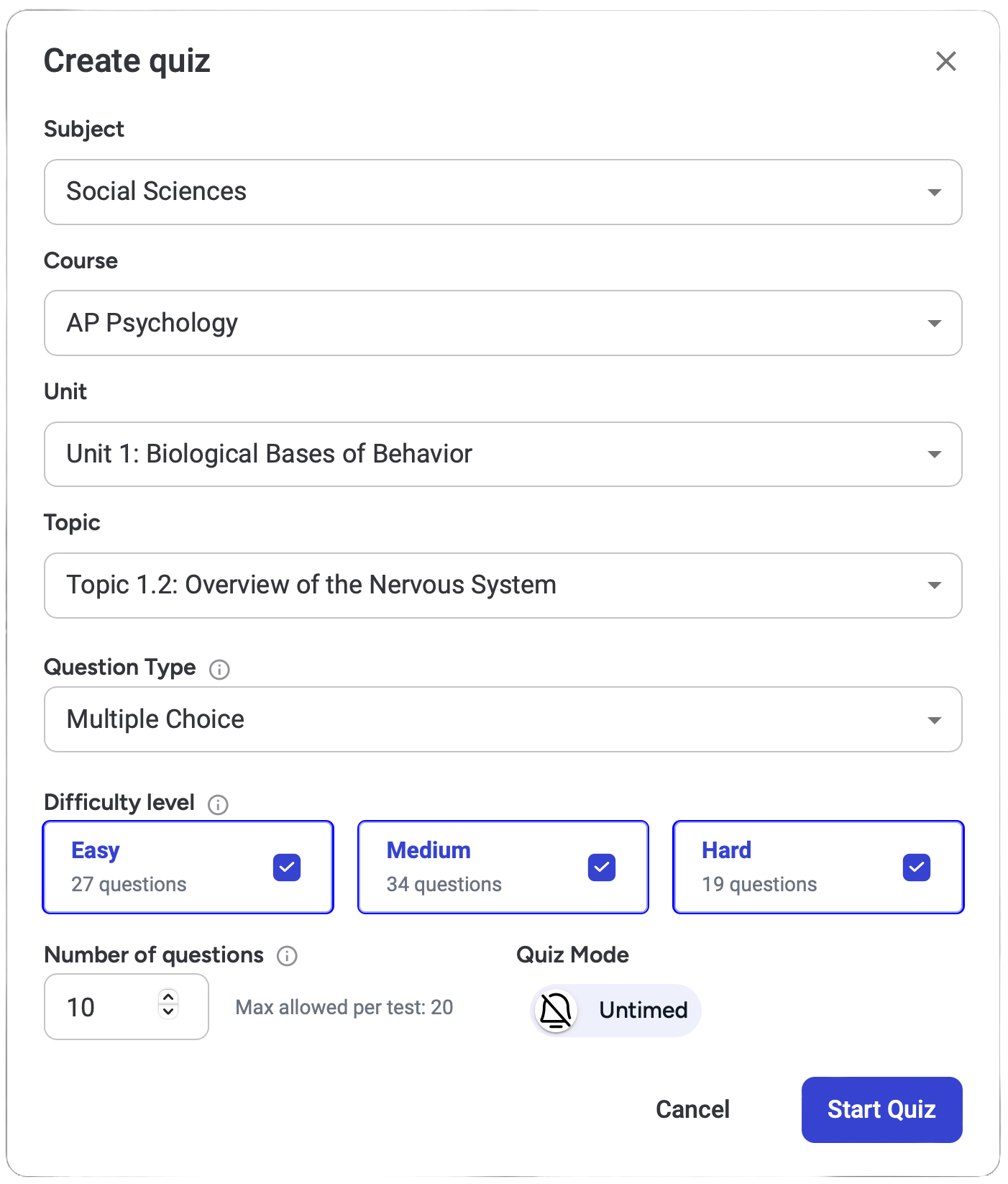Click the crossed-out bell timer icon
Screen dimensions: 1008x1184
pyautogui.click(x=556, y=1011)
